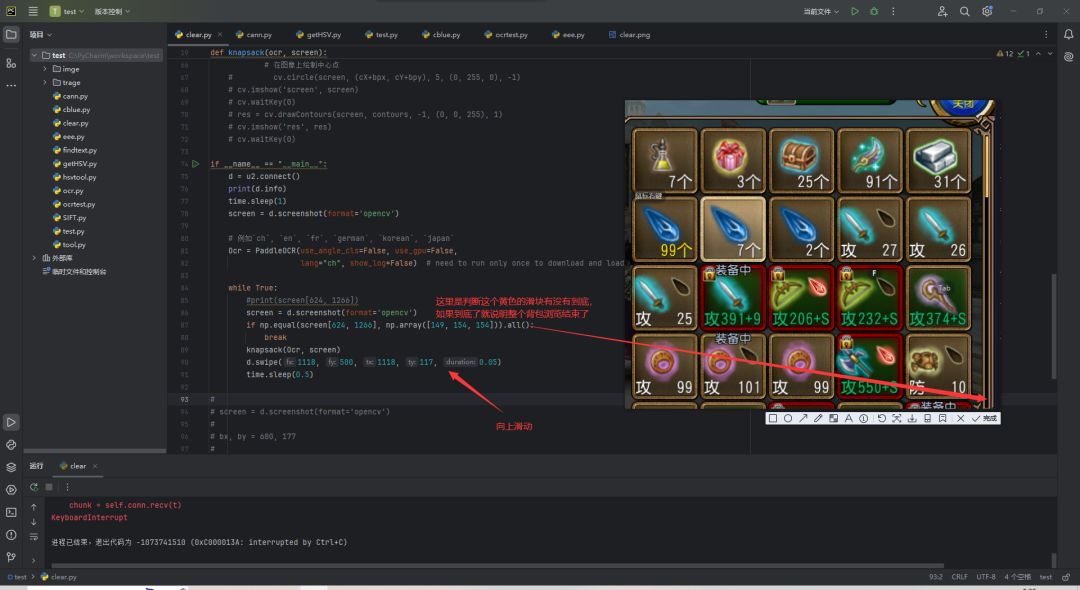Open the 项目 view dropdown
The height and width of the screenshot is (590, 1080).
(41, 34)
